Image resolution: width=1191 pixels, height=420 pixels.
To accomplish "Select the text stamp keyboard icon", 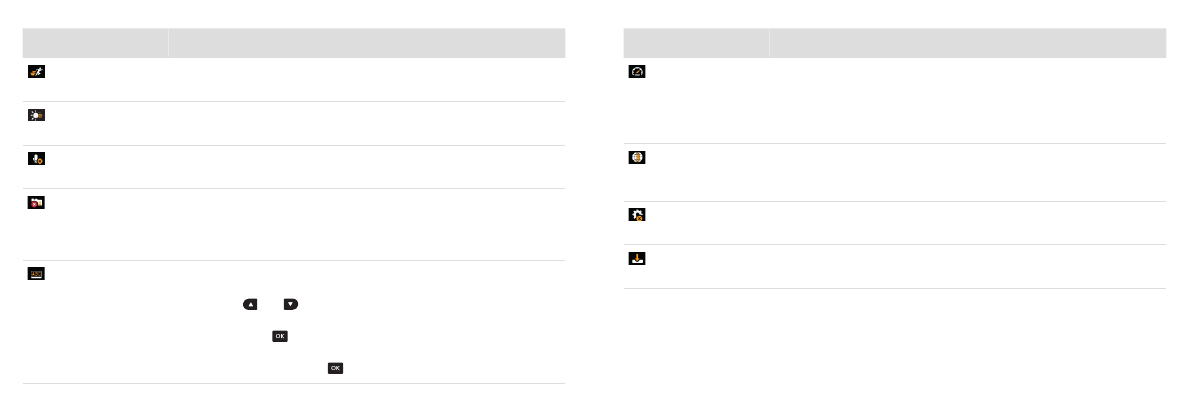I will 36,273.
